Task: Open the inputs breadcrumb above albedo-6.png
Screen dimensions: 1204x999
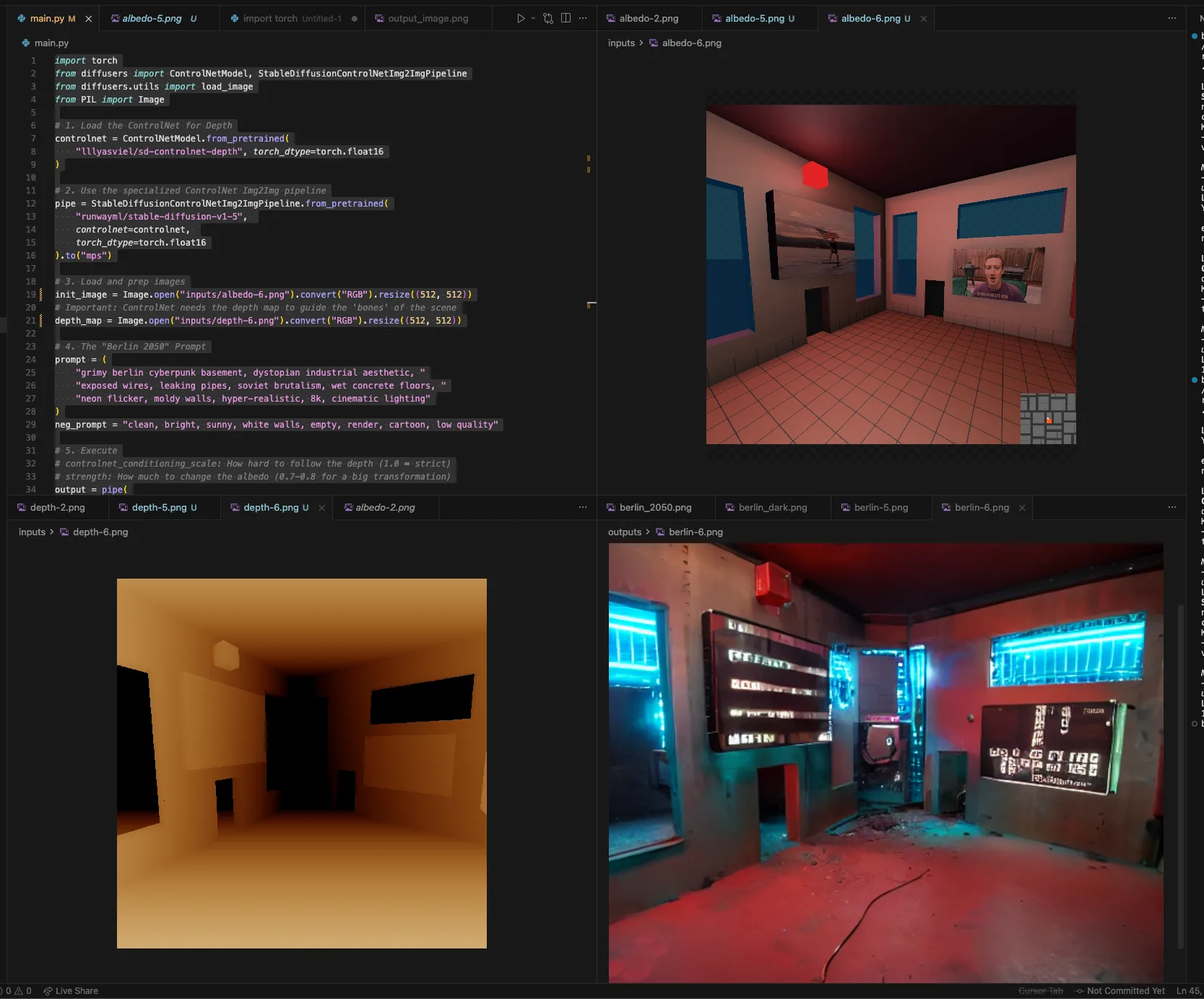Action: (620, 43)
